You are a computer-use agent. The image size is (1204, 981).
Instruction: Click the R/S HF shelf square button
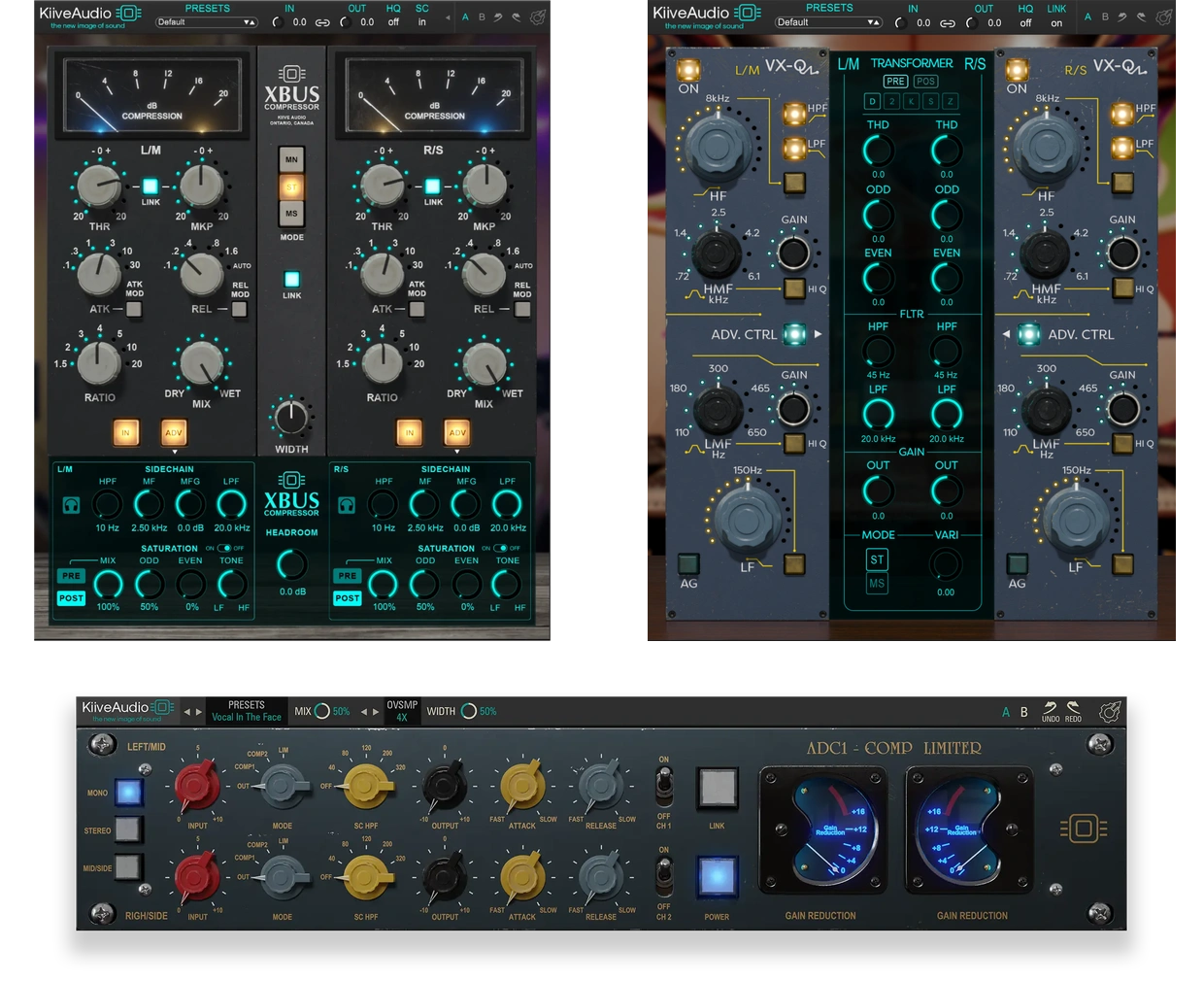pos(1122,182)
